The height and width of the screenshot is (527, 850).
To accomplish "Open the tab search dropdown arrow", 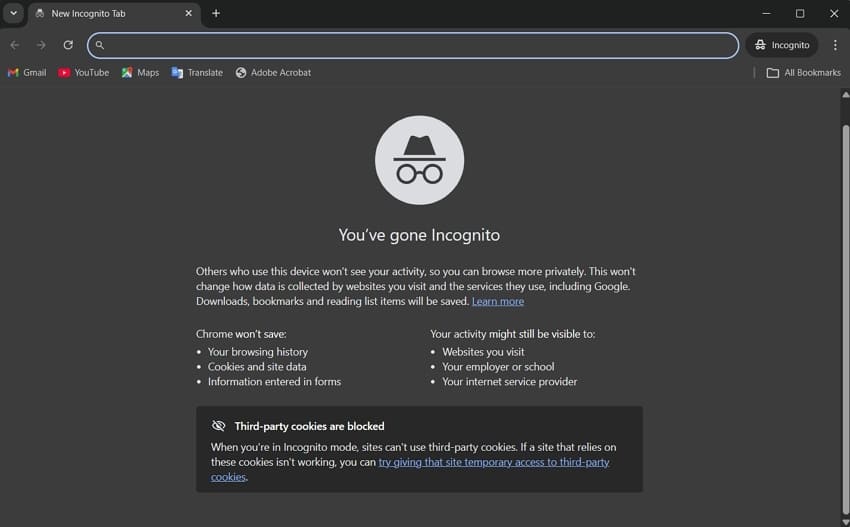I will 14,14.
